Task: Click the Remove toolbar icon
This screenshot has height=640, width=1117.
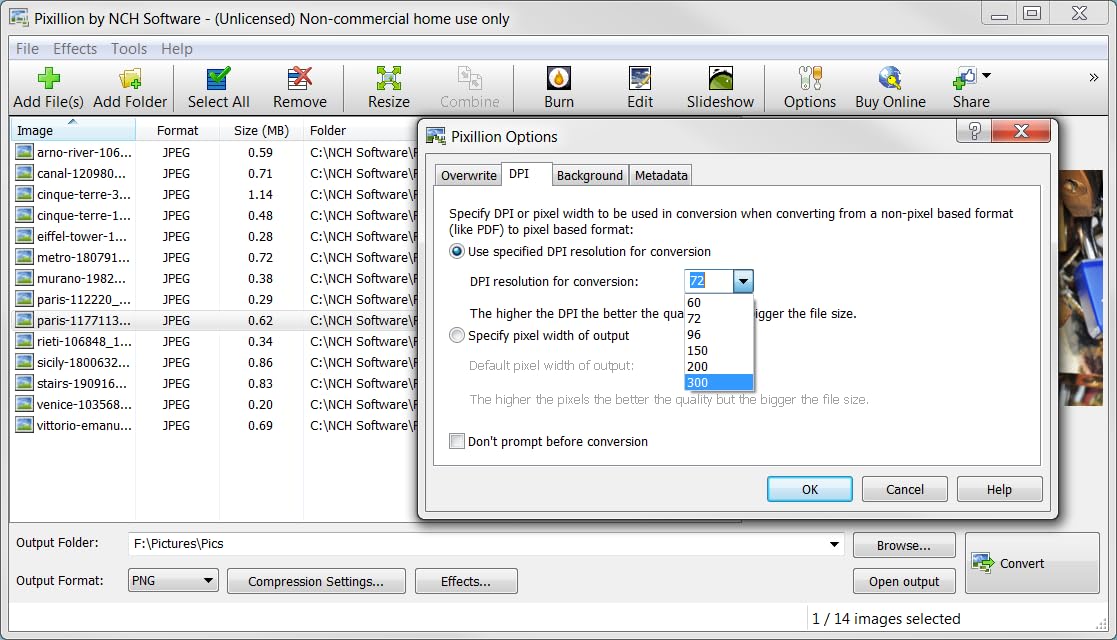Action: pyautogui.click(x=300, y=78)
